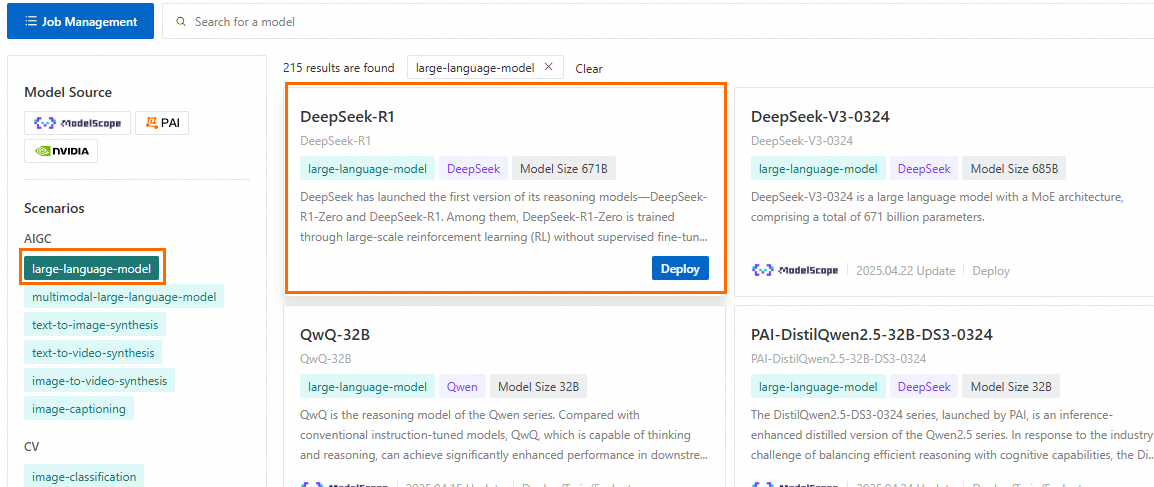
Task: Click large-language-model tag on DeepSeek-V3-0324 card
Action: pos(818,168)
